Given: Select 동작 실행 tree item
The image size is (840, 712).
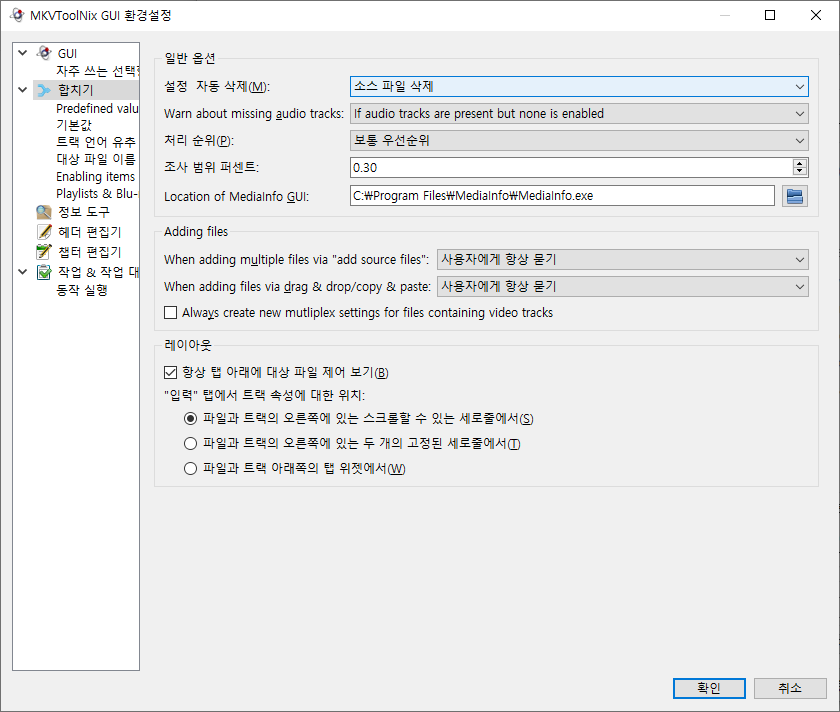Looking at the screenshot, I should point(82,290).
